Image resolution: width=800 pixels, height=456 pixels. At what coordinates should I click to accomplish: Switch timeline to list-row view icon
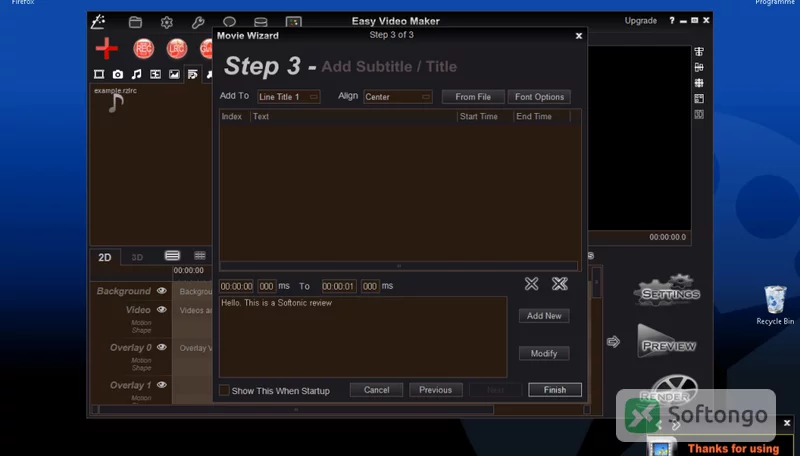(x=172, y=256)
